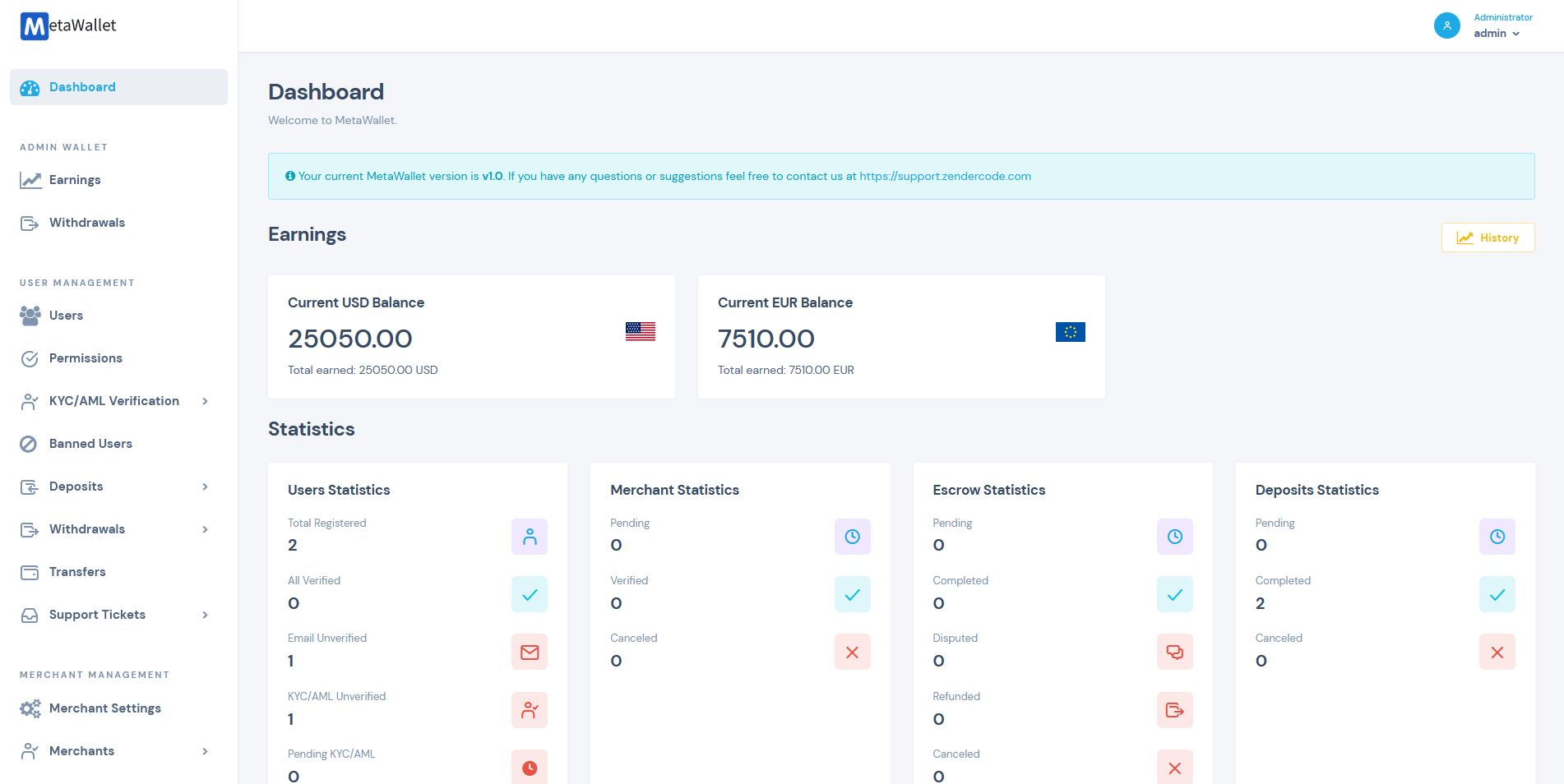Open the admin account dropdown

pyautogui.click(x=1497, y=34)
